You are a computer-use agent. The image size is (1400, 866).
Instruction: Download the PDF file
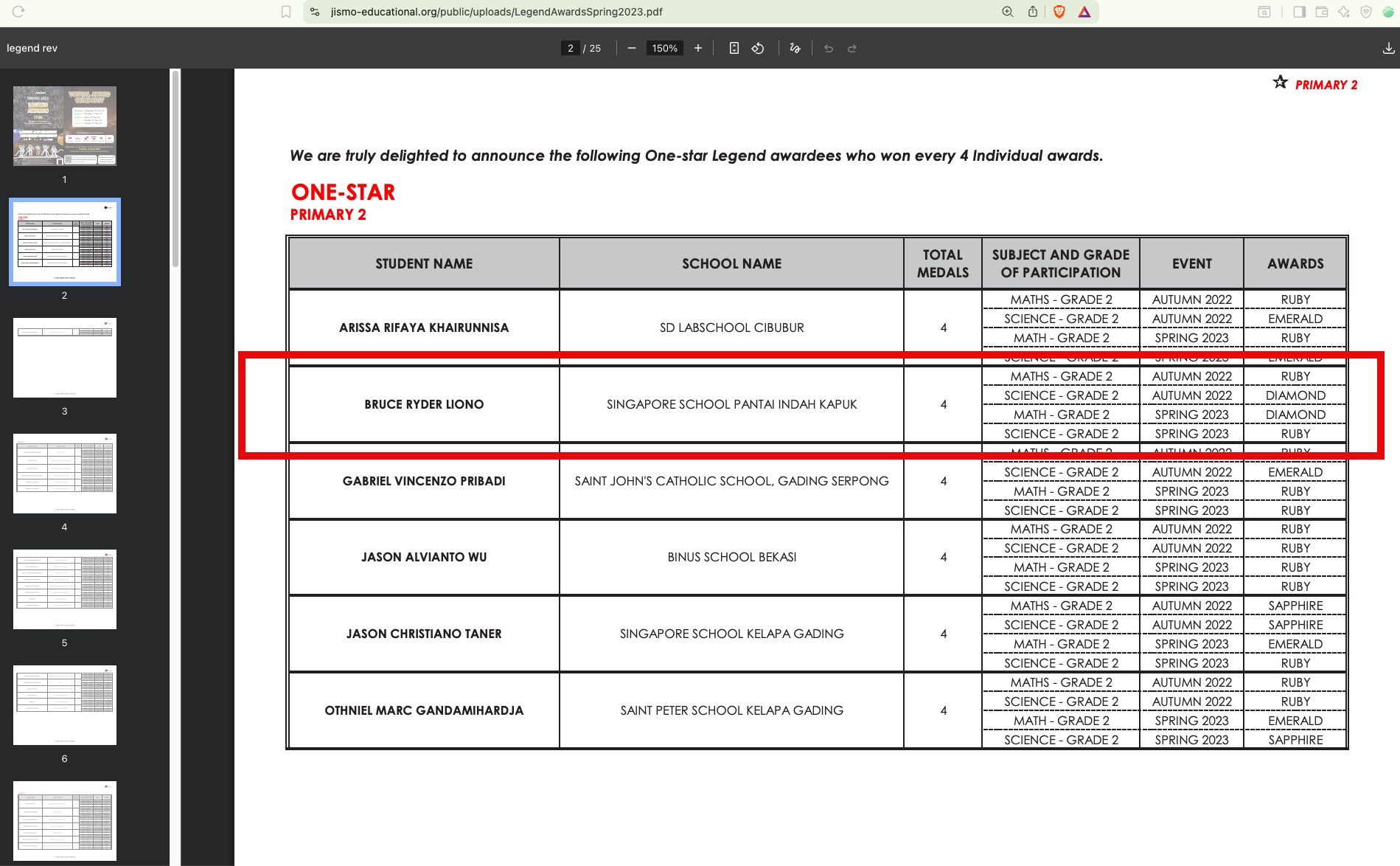pyautogui.click(x=1388, y=48)
